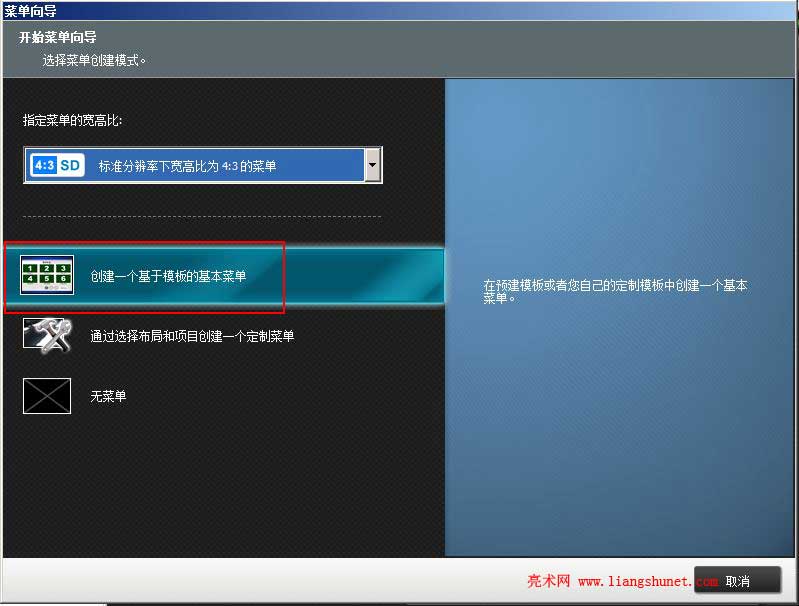Click the hammer and wrench custom menu icon
This screenshot has height=606, width=799.
pyautogui.click(x=47, y=335)
